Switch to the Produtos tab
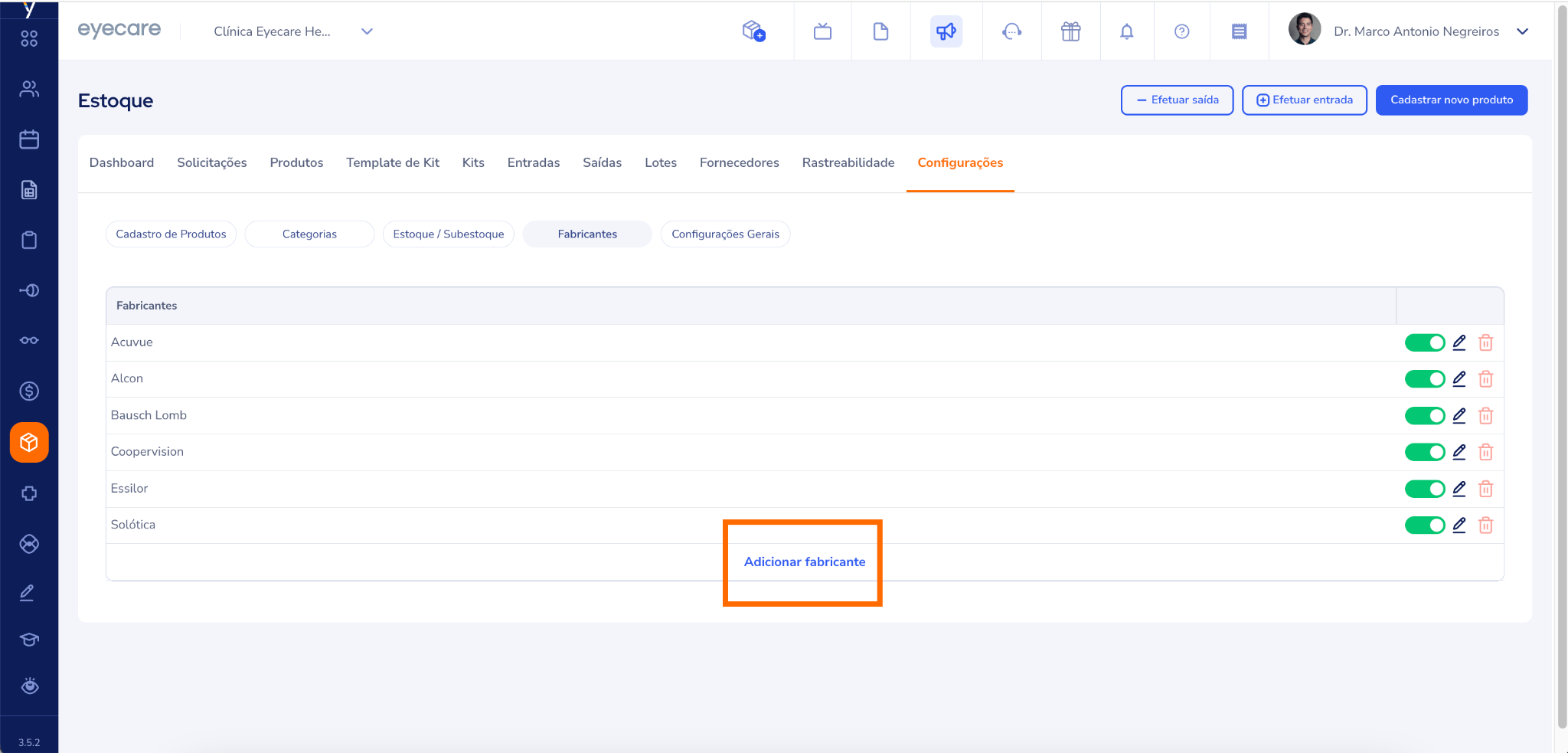This screenshot has width=1568, height=753. [296, 162]
